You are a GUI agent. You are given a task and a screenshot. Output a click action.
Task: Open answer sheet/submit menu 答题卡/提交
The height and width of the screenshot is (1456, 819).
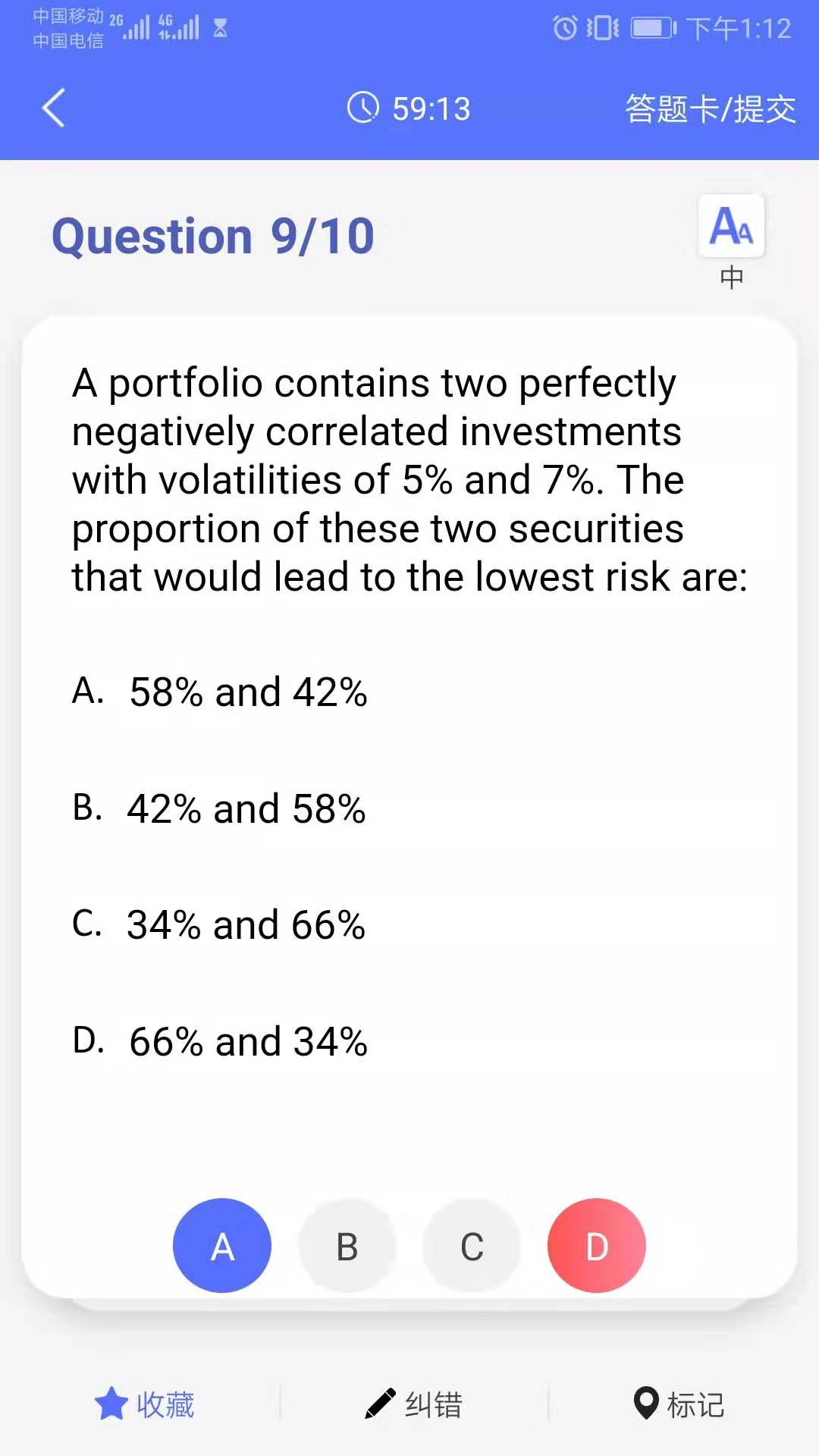coord(711,108)
